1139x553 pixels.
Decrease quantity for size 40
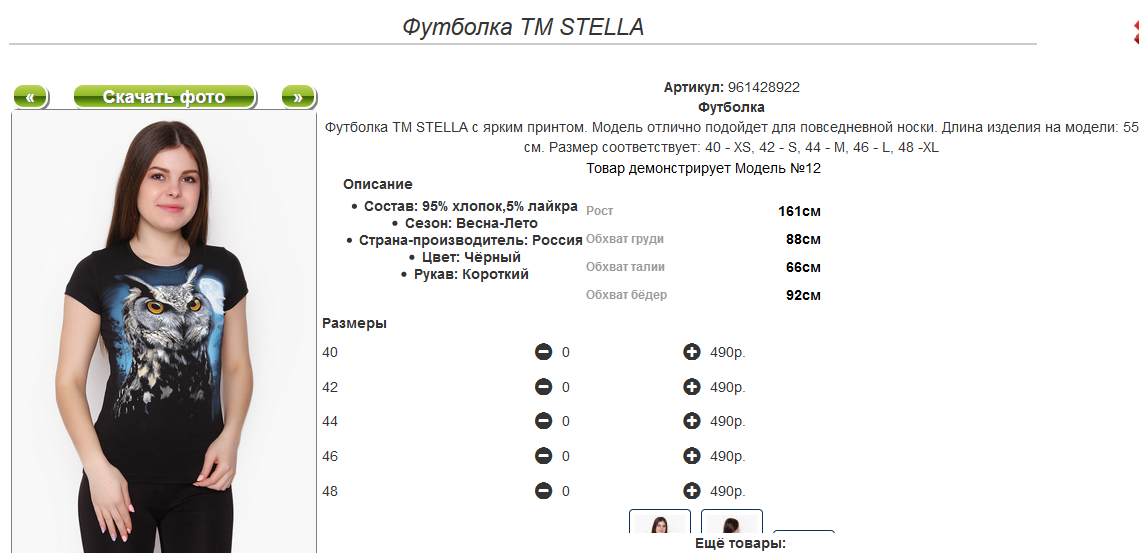click(x=543, y=352)
